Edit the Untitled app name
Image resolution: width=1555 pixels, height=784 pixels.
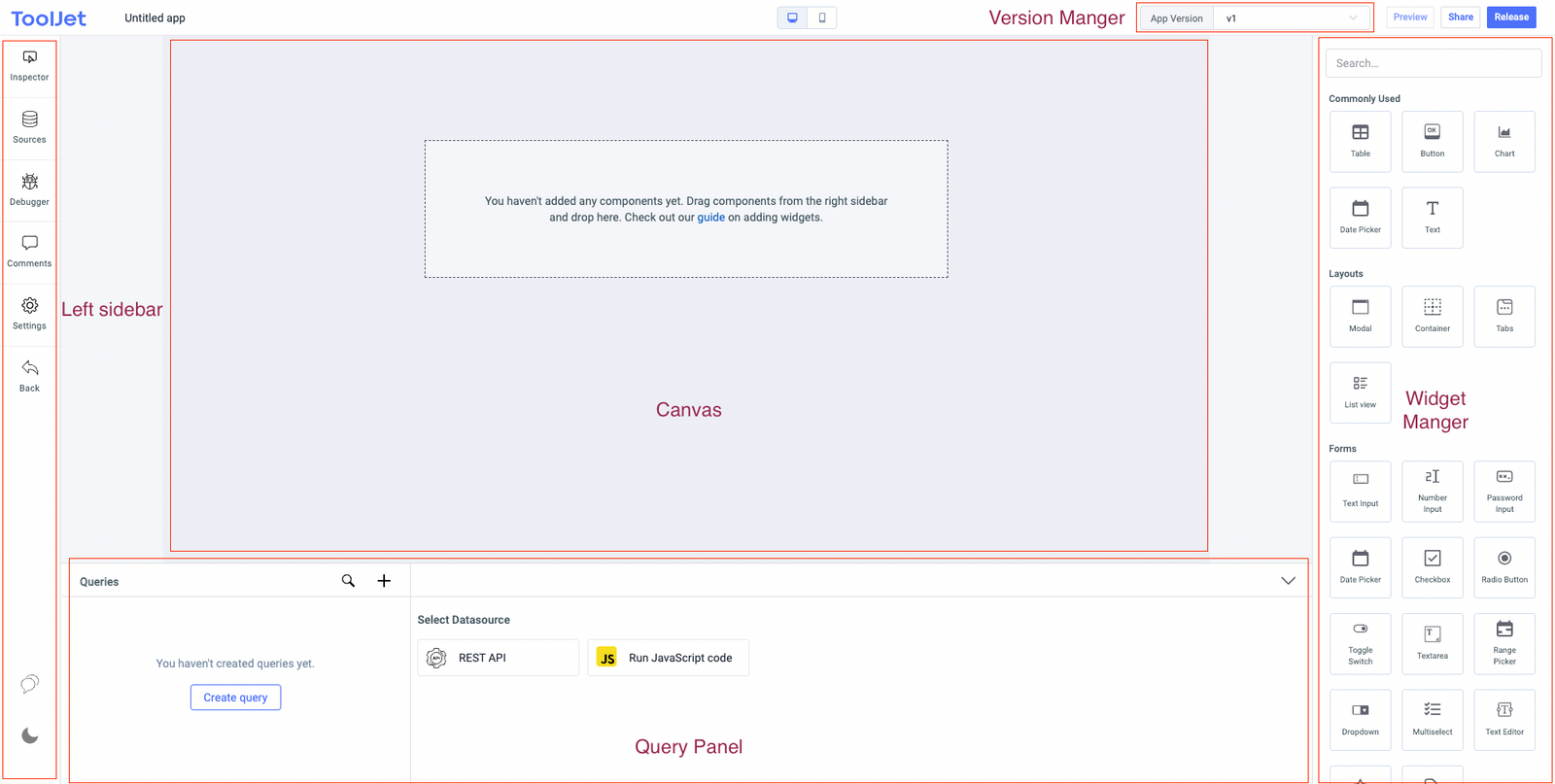155,17
